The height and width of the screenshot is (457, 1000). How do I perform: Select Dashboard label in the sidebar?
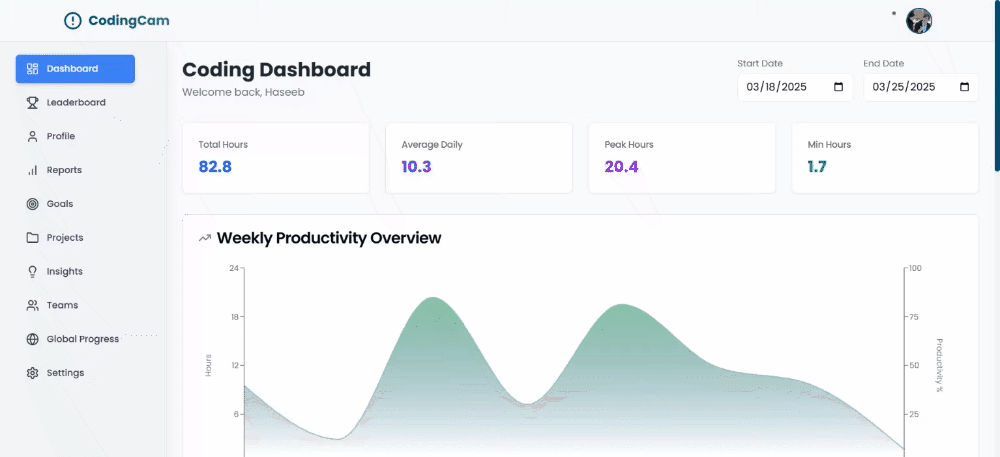(72, 69)
